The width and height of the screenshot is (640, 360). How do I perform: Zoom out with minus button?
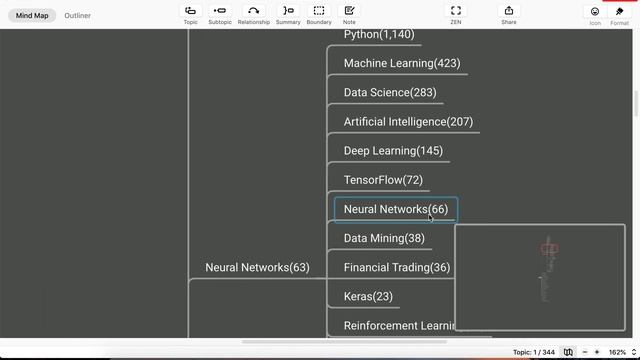[584, 352]
